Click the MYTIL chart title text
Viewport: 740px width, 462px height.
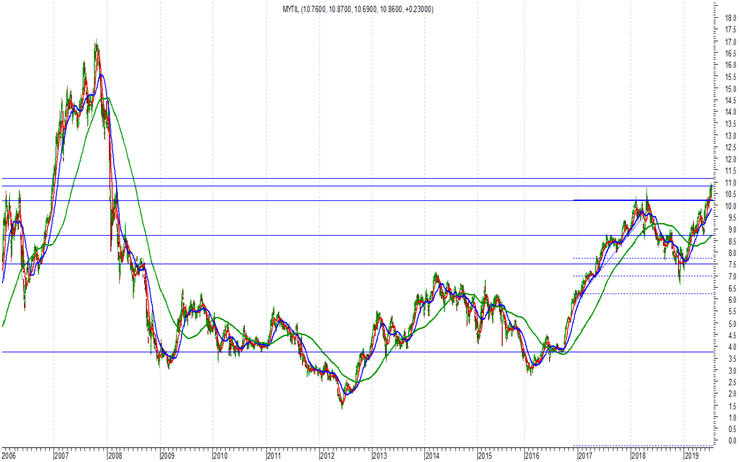(x=358, y=9)
